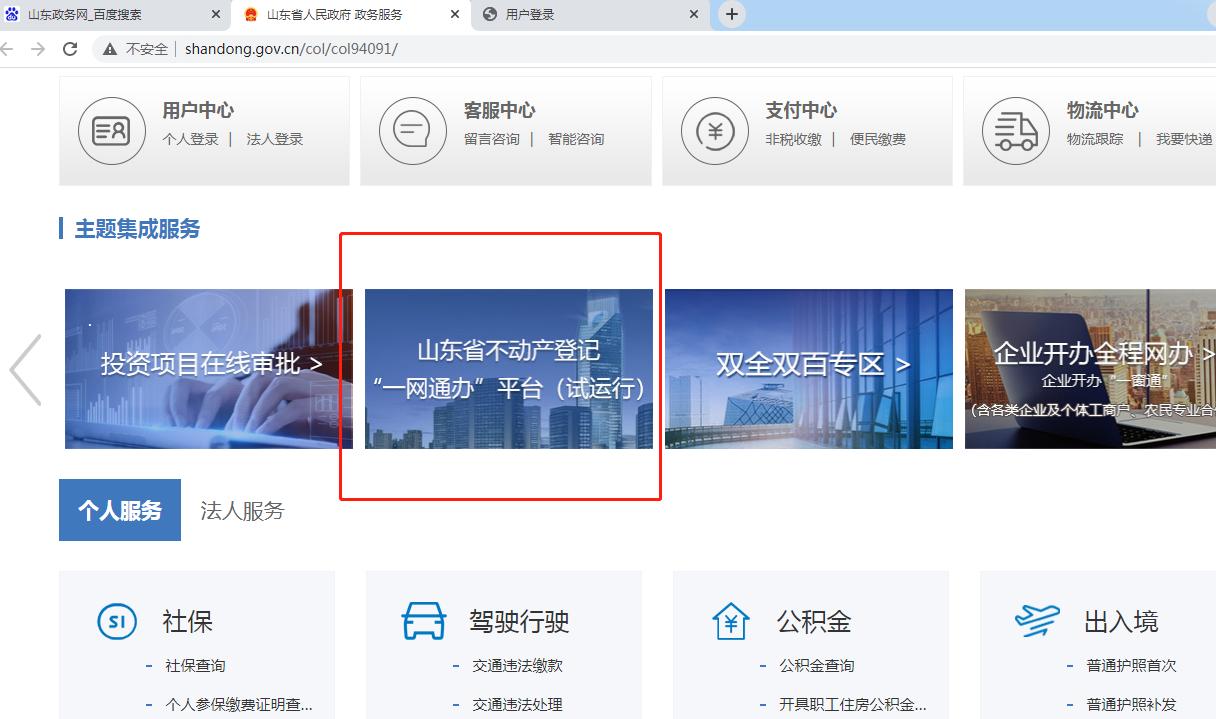The width and height of the screenshot is (1216, 719).
Task: Click the 公积金 house icon
Action: [731, 620]
